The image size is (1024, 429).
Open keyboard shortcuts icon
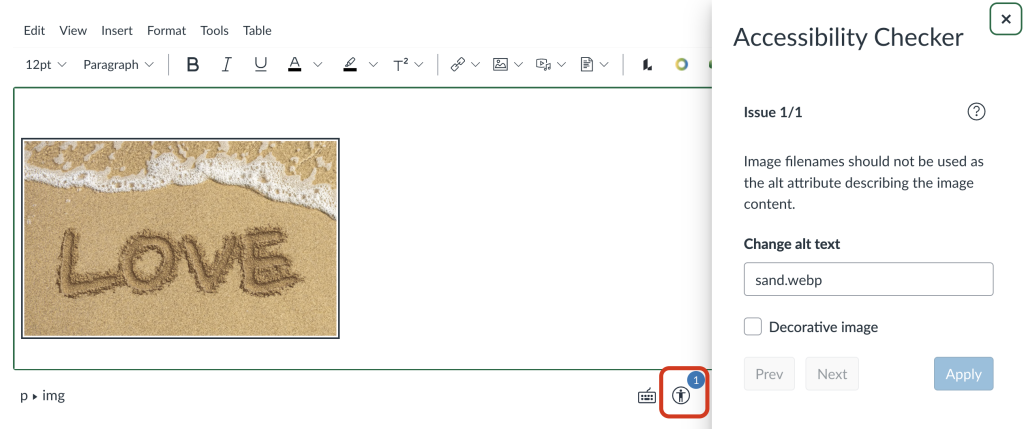647,396
